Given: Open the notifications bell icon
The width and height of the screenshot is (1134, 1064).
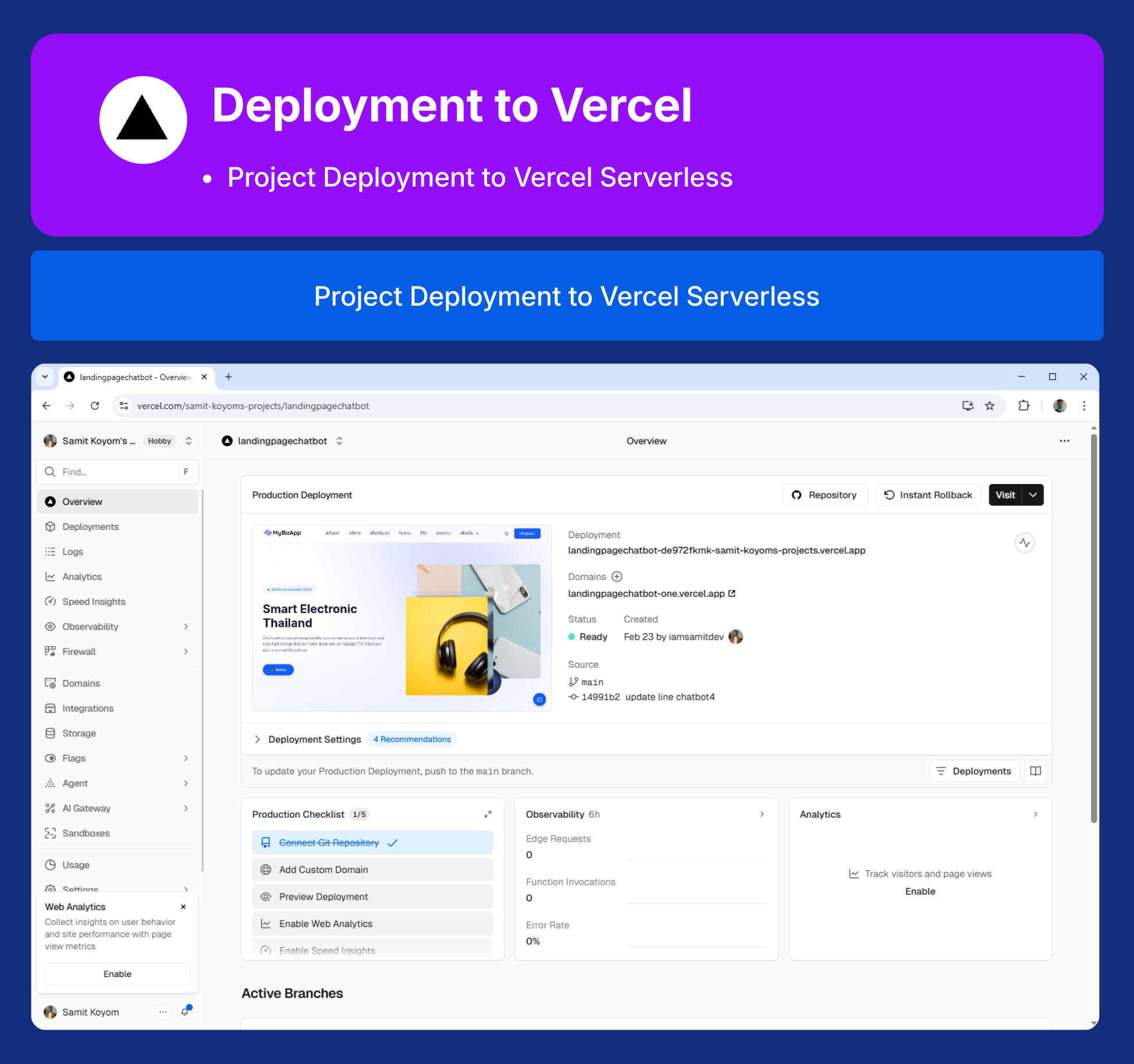Looking at the screenshot, I should tap(185, 1012).
